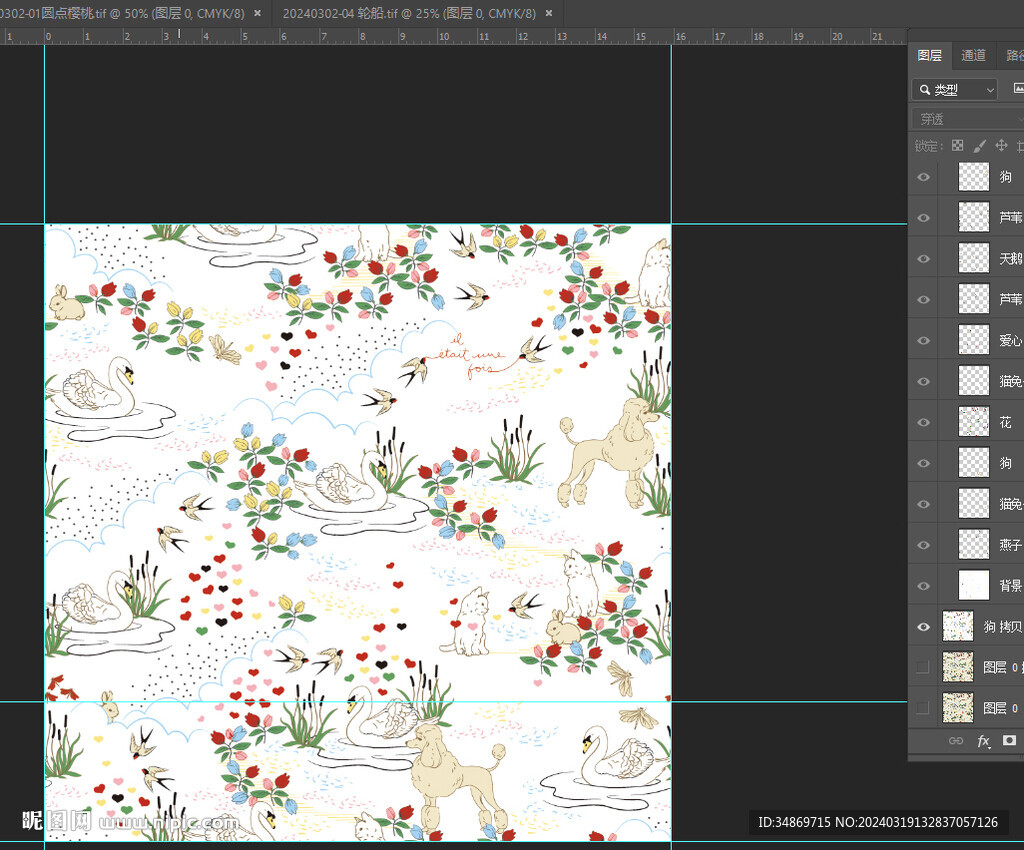Select the layer named 爱心

tap(1011, 340)
